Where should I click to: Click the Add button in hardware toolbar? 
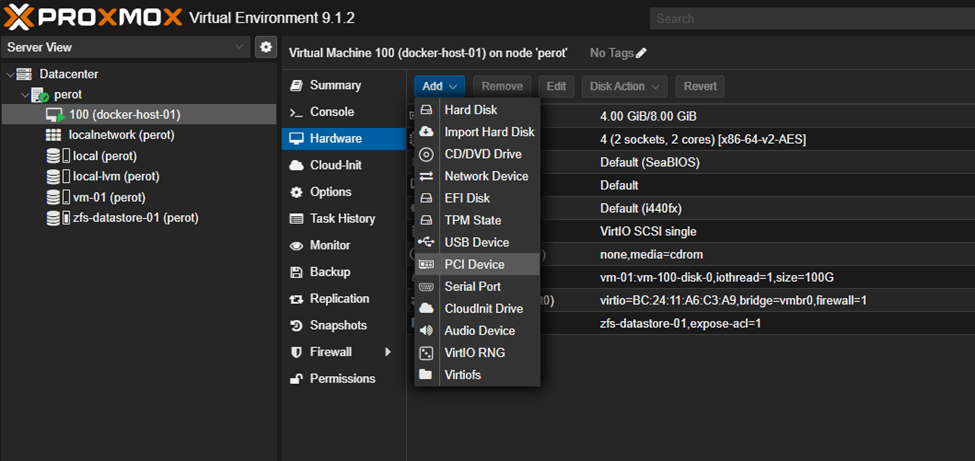tap(439, 87)
